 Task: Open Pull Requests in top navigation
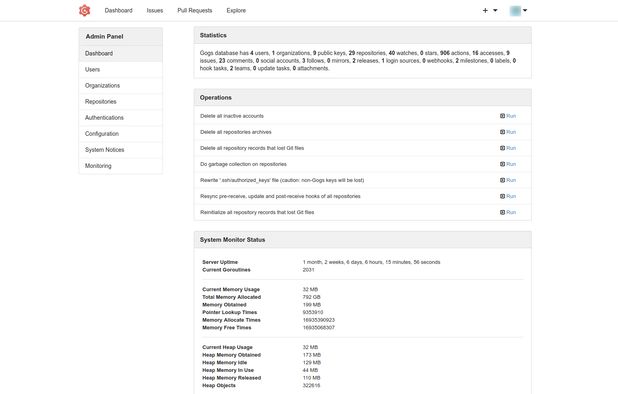pyautogui.click(x=195, y=11)
